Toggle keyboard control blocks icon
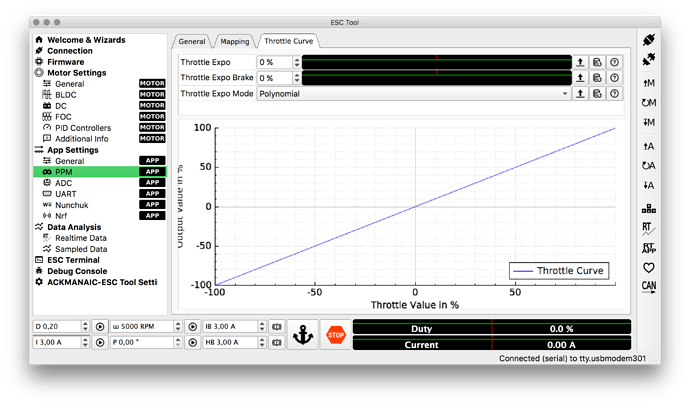 649,208
